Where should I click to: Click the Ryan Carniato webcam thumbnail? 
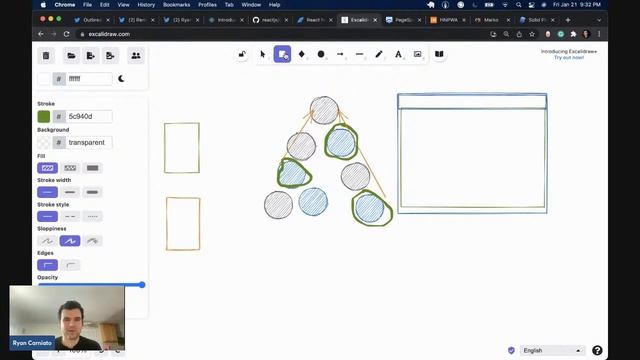tap(67, 318)
